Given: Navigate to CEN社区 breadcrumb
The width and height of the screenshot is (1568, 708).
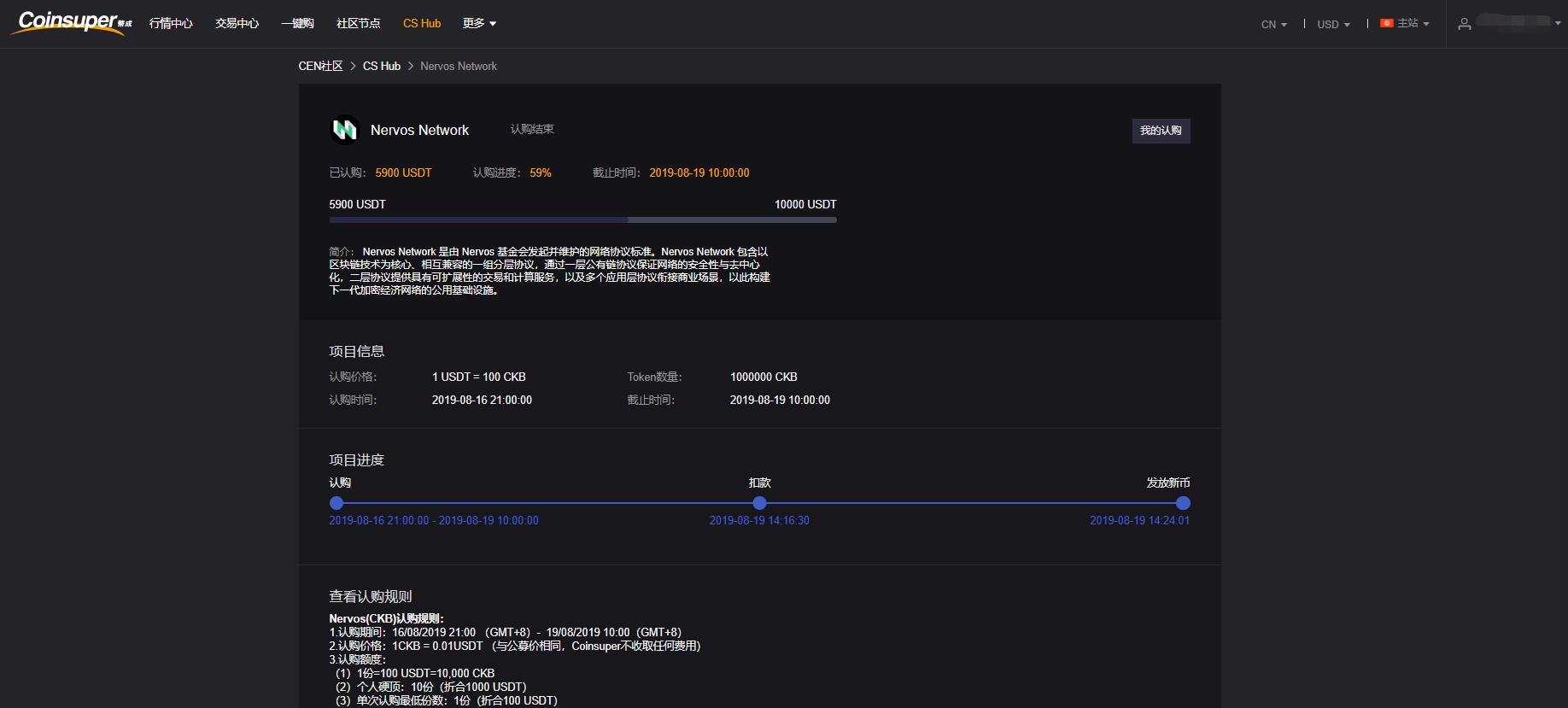Looking at the screenshot, I should (320, 66).
